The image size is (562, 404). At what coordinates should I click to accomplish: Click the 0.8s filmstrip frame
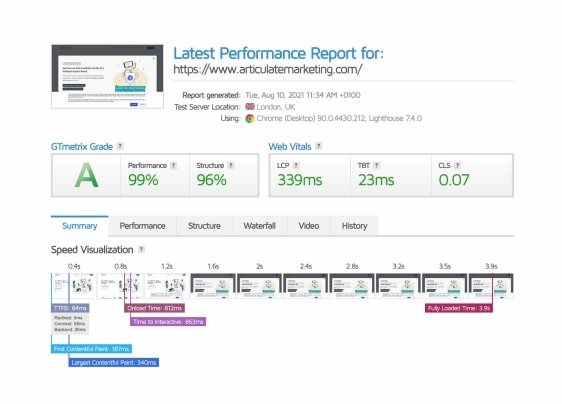tap(120, 286)
